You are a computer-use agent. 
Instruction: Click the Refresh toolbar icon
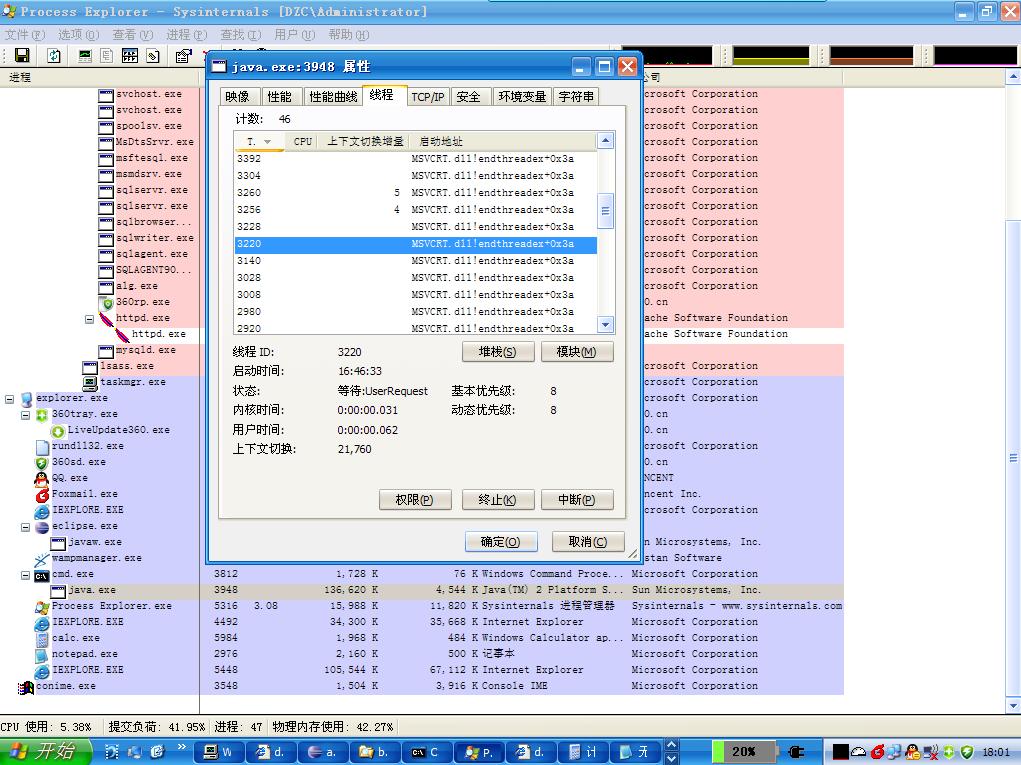[x=54, y=55]
